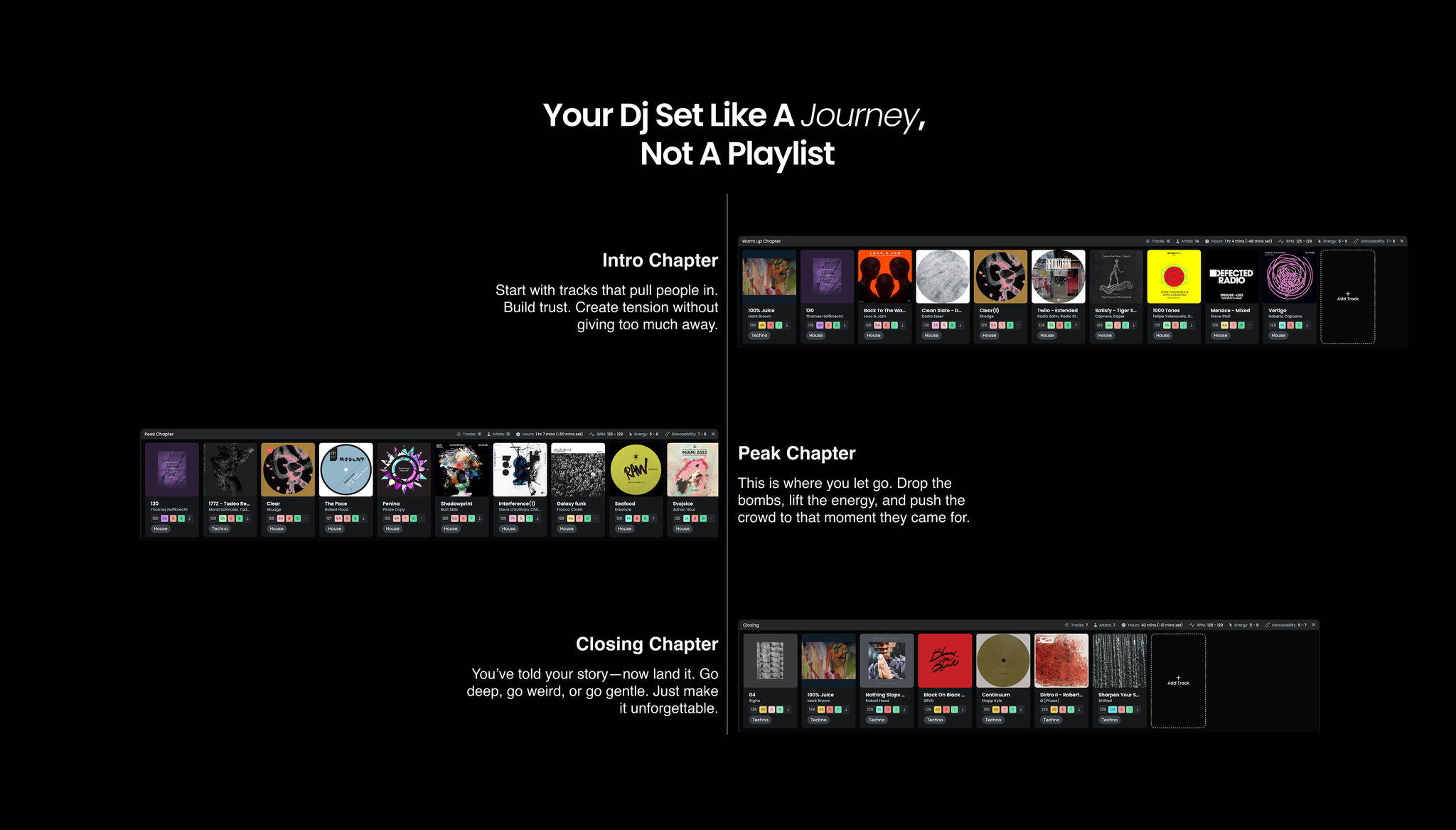This screenshot has height=830, width=1456.
Task: Click the Galaxy funk track title
Action: pos(572,504)
